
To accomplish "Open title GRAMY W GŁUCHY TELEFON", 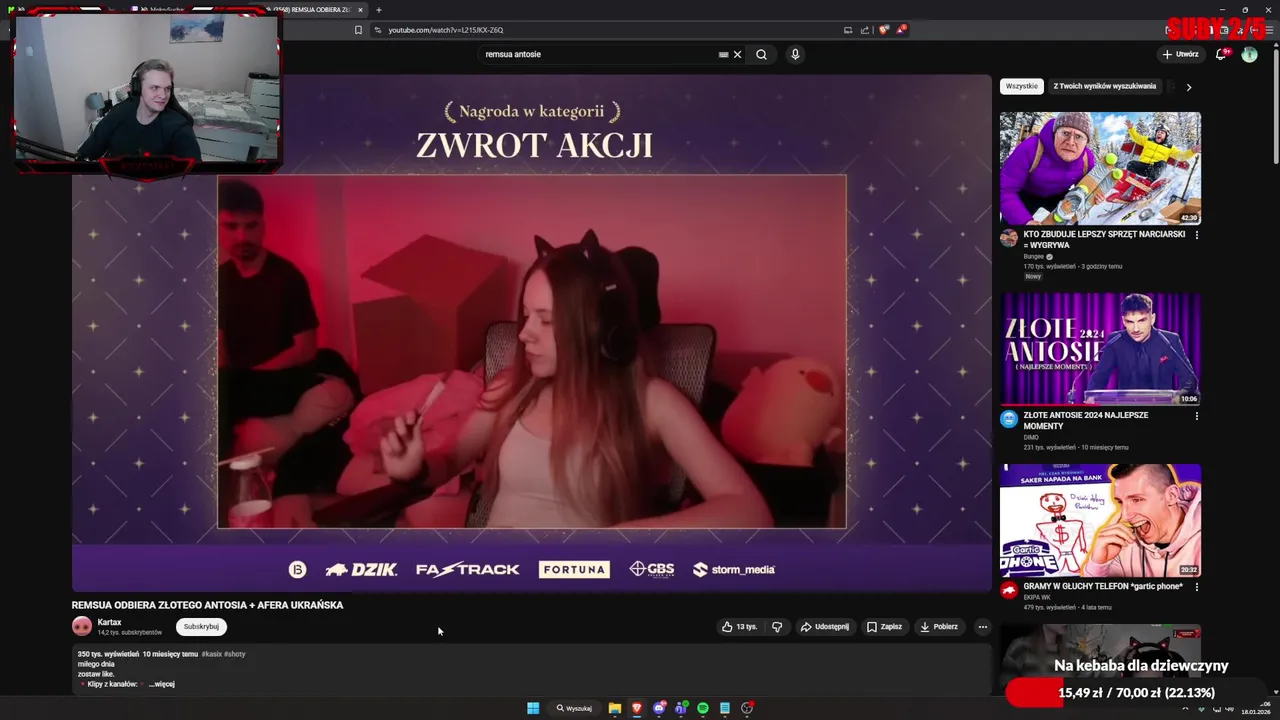I will [x=1103, y=587].
